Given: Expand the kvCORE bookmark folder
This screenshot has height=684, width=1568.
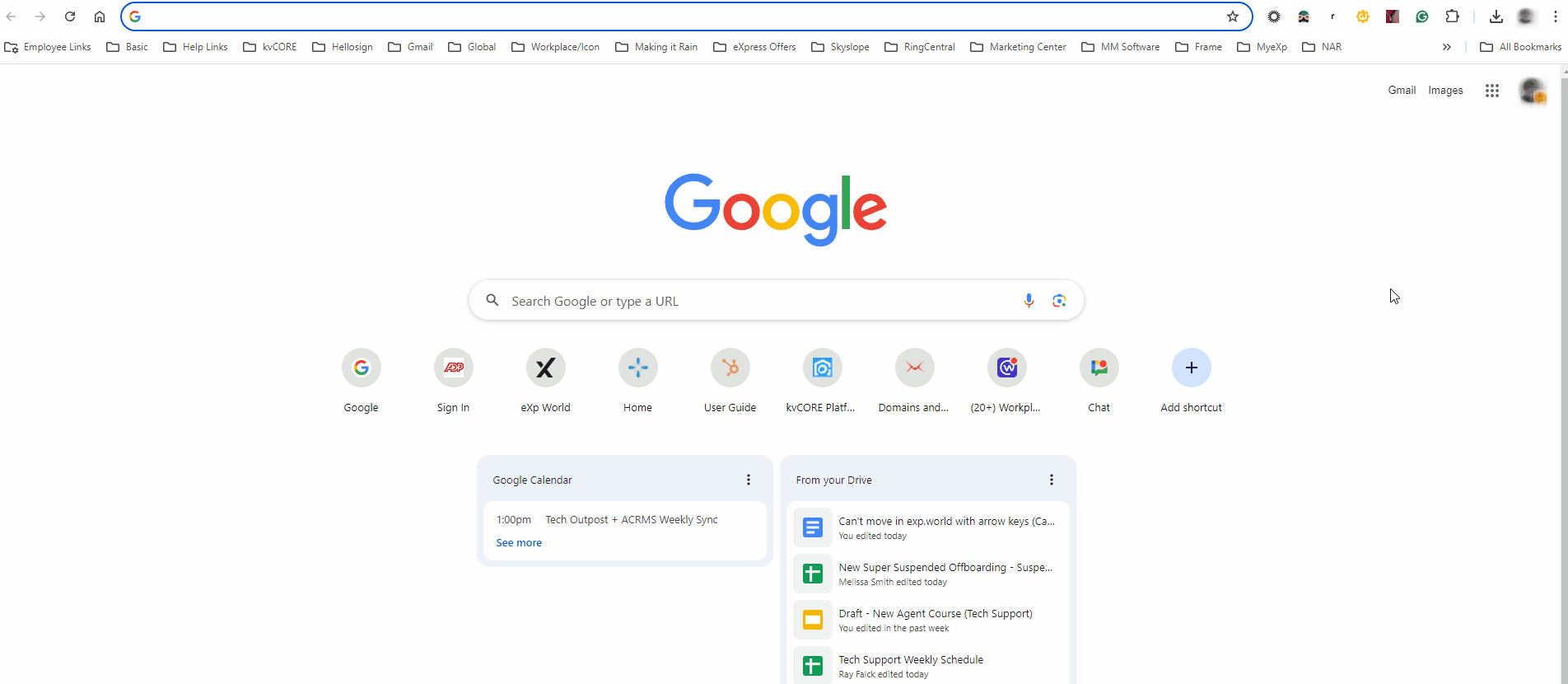Looking at the screenshot, I should click(270, 47).
